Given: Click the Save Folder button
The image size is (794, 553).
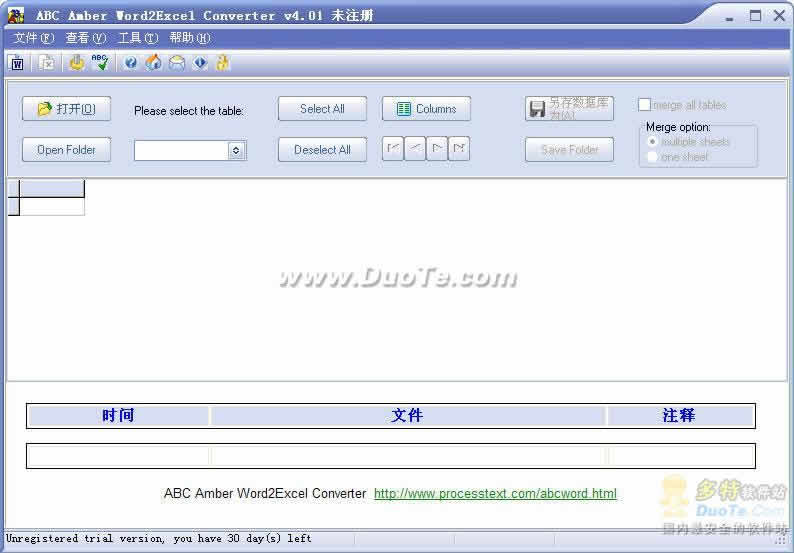Looking at the screenshot, I should (x=569, y=150).
